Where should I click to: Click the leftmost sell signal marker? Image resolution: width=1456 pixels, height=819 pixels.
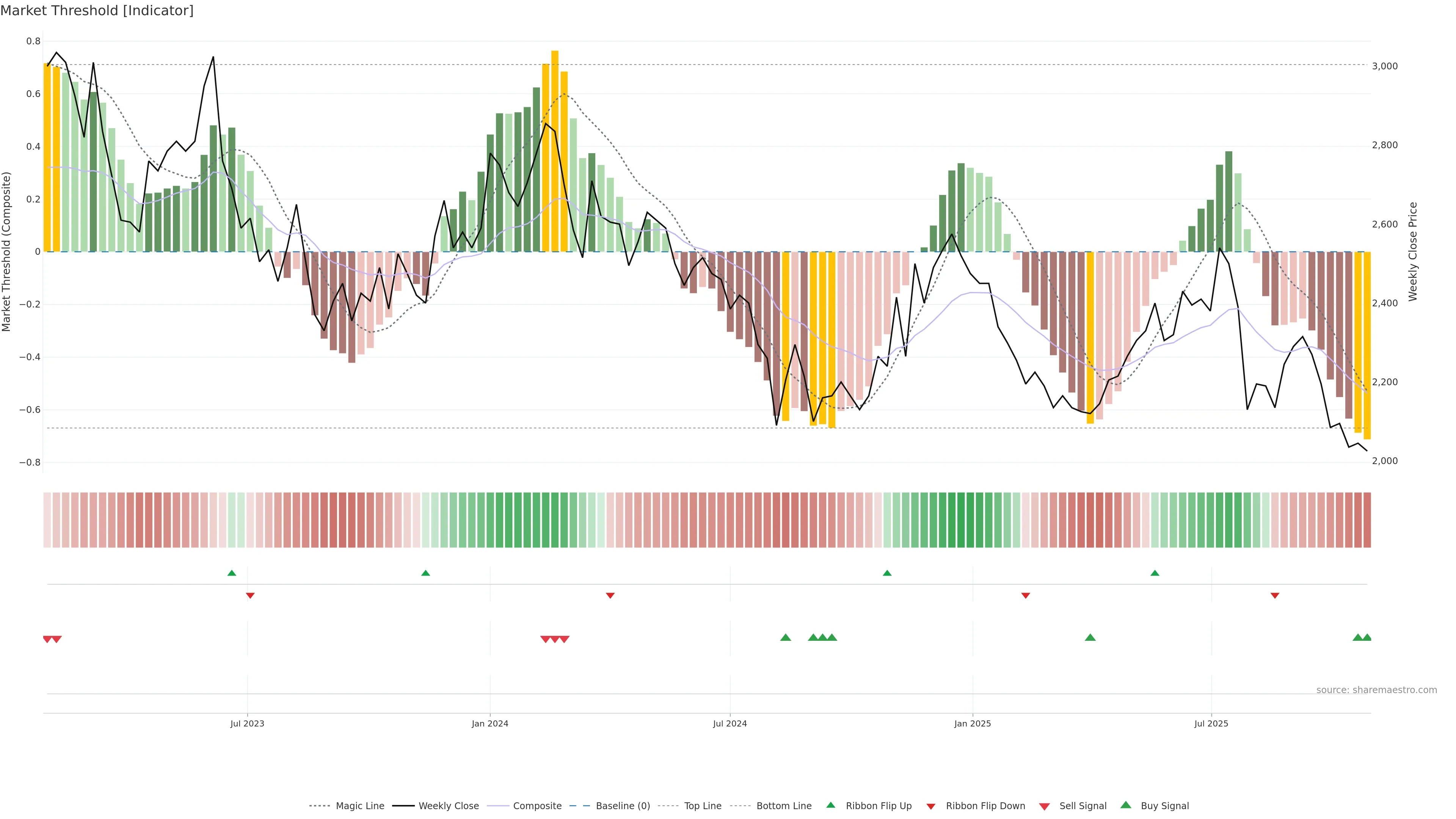coord(47,639)
